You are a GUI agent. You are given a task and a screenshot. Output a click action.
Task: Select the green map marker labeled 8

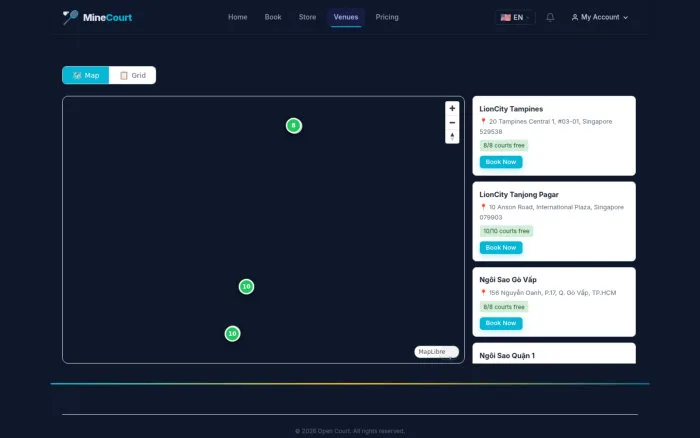click(x=294, y=126)
